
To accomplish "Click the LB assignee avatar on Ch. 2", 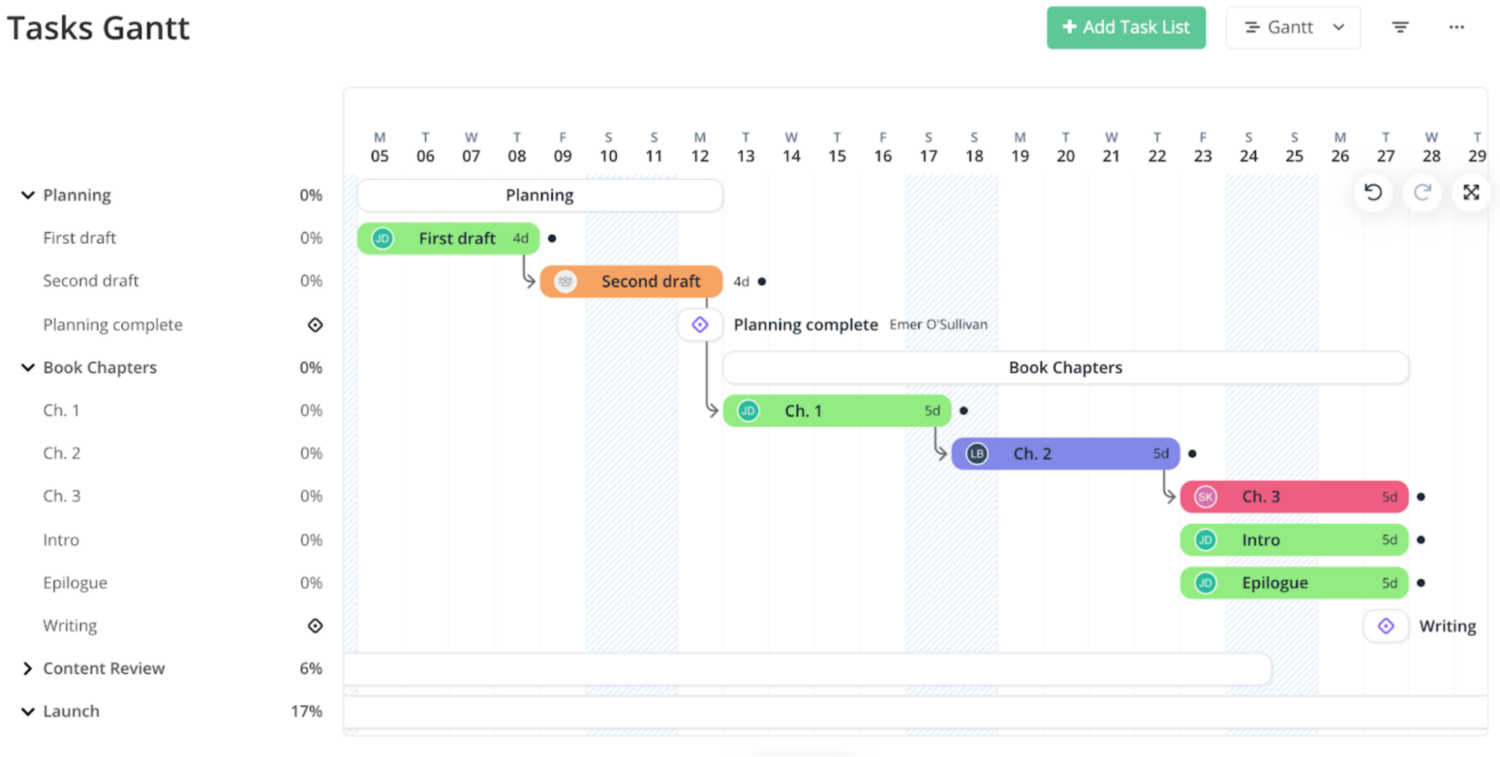I will 975,453.
